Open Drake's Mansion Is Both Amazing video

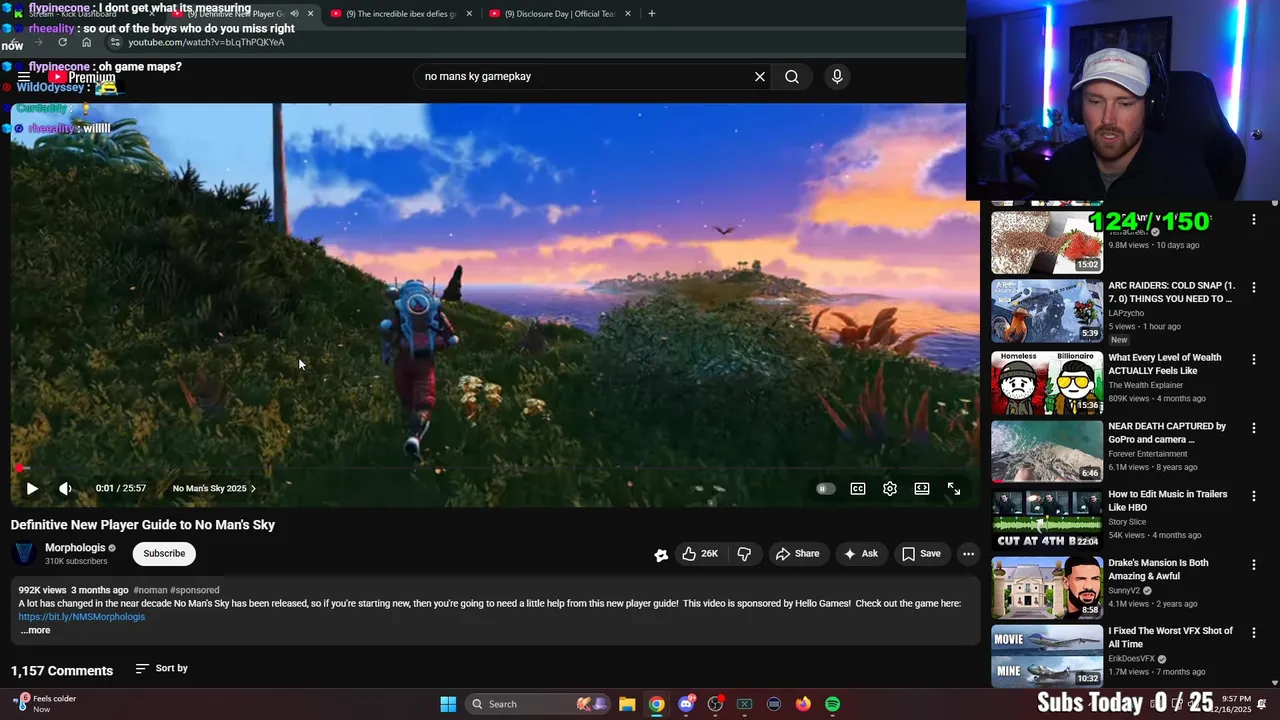click(x=1158, y=569)
